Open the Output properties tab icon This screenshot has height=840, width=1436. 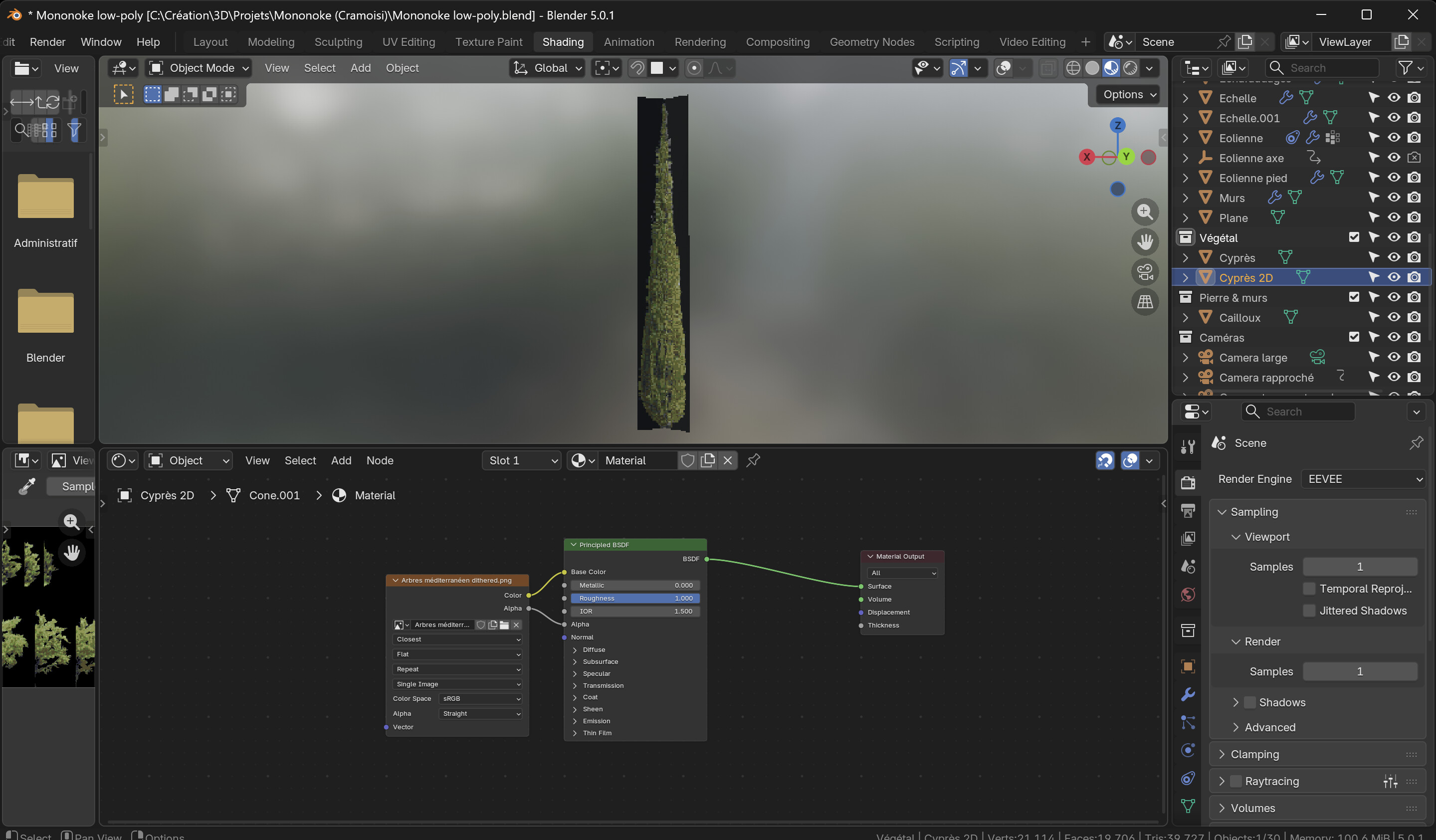1188,511
